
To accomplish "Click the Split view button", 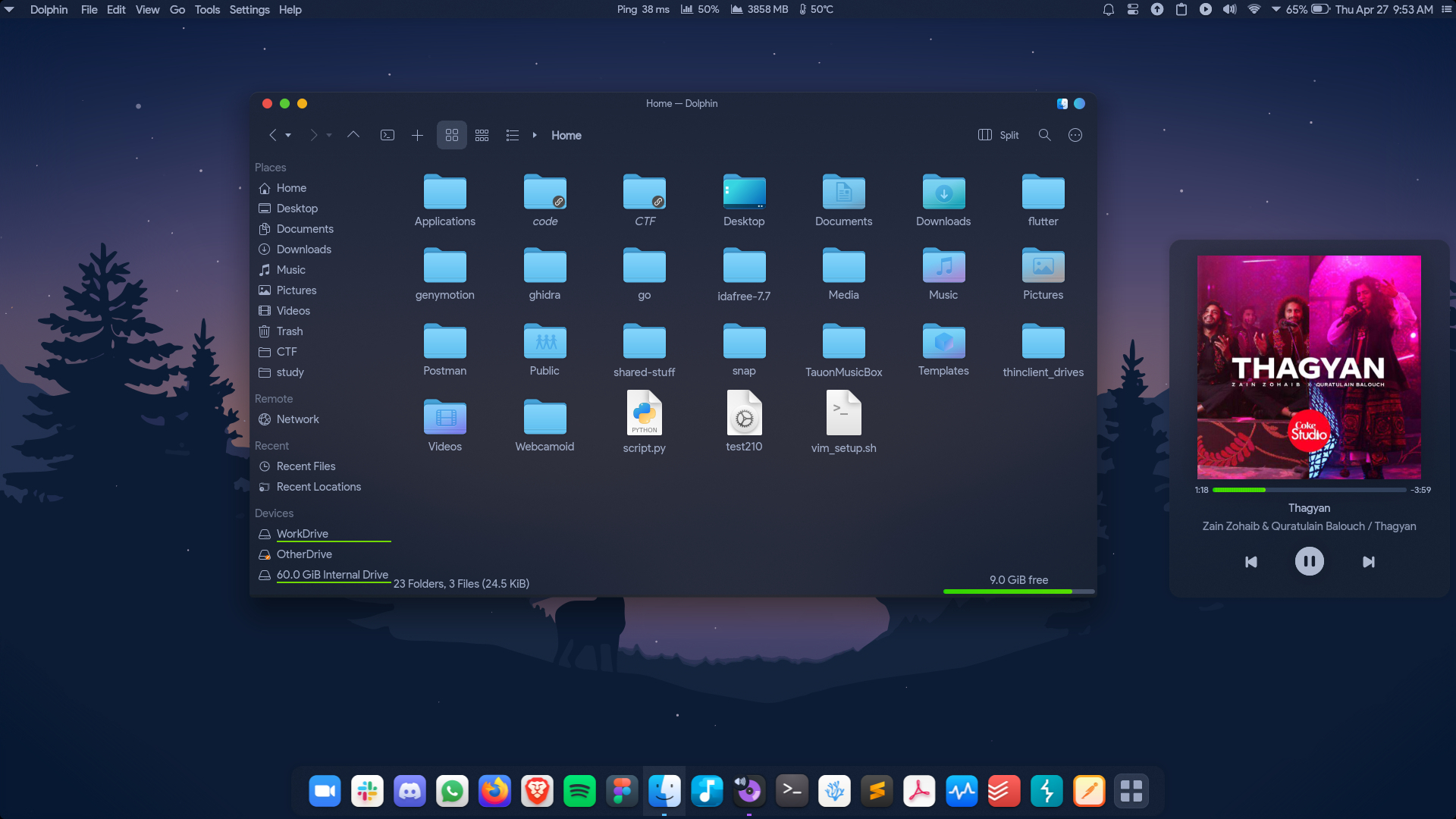I will 999,135.
